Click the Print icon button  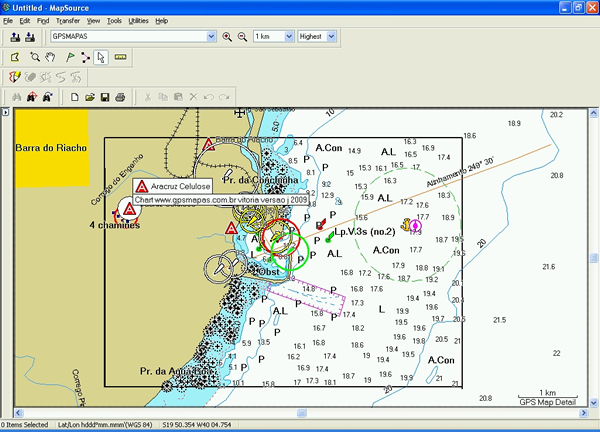(x=120, y=97)
